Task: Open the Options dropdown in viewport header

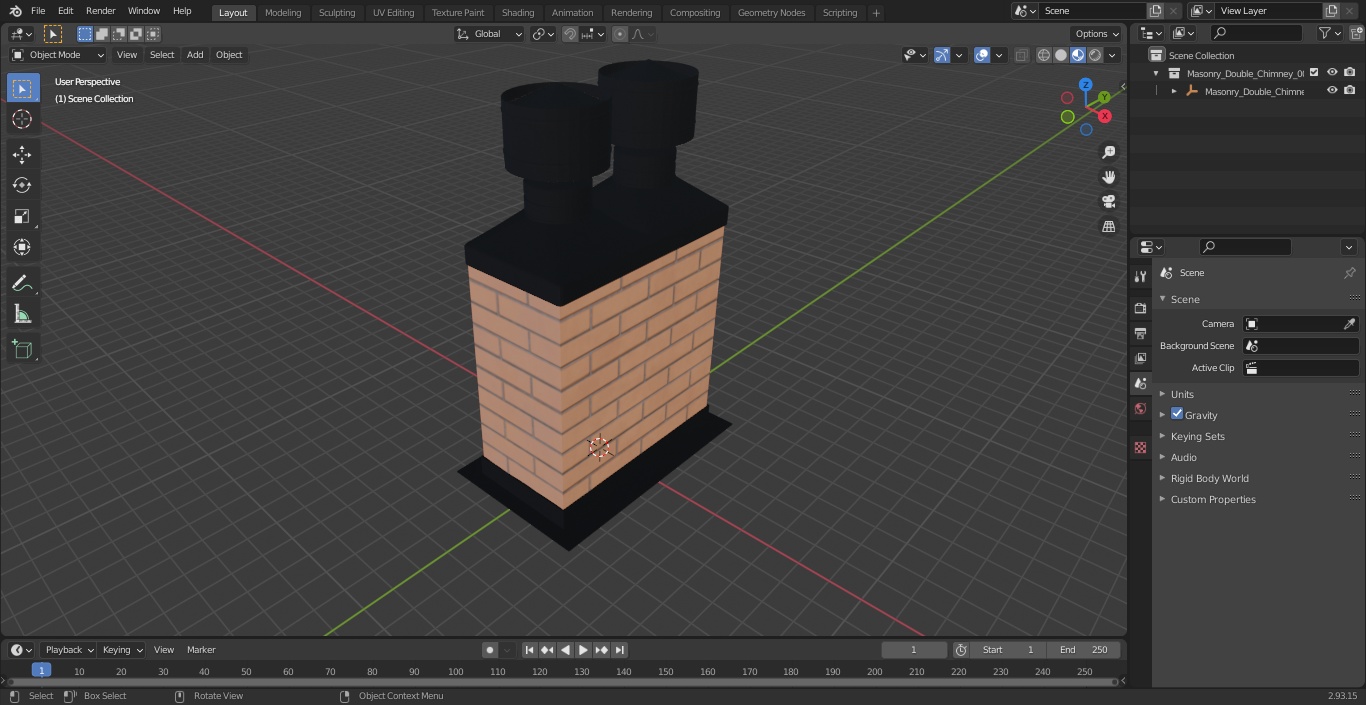Action: tap(1097, 34)
